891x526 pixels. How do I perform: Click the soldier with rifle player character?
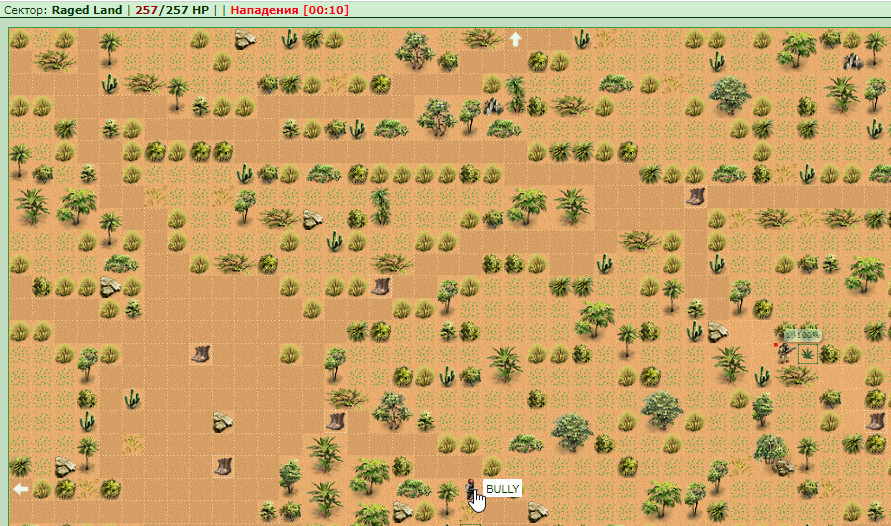[786, 352]
